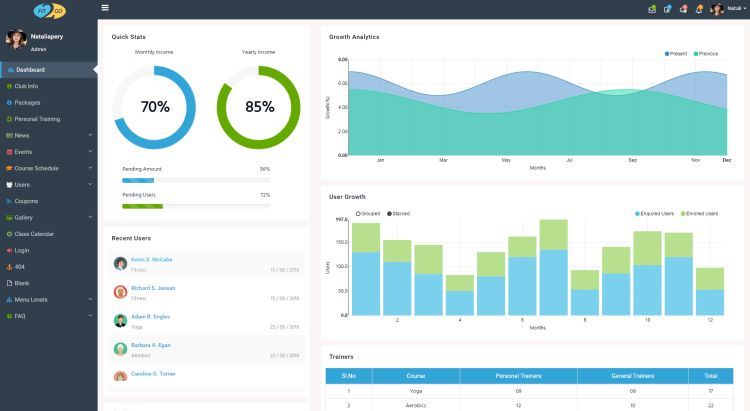Click the top bar user avatar
Viewport: 750px width, 411px height.
click(717, 9)
